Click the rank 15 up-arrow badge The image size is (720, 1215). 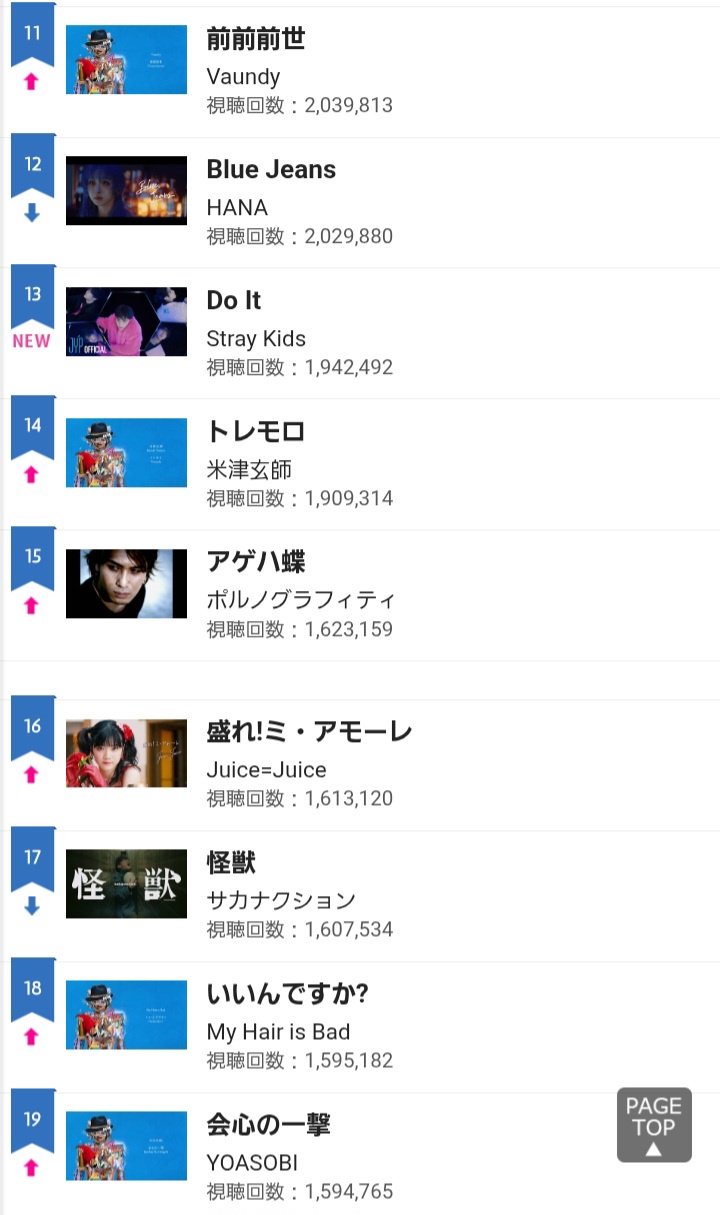point(32,605)
